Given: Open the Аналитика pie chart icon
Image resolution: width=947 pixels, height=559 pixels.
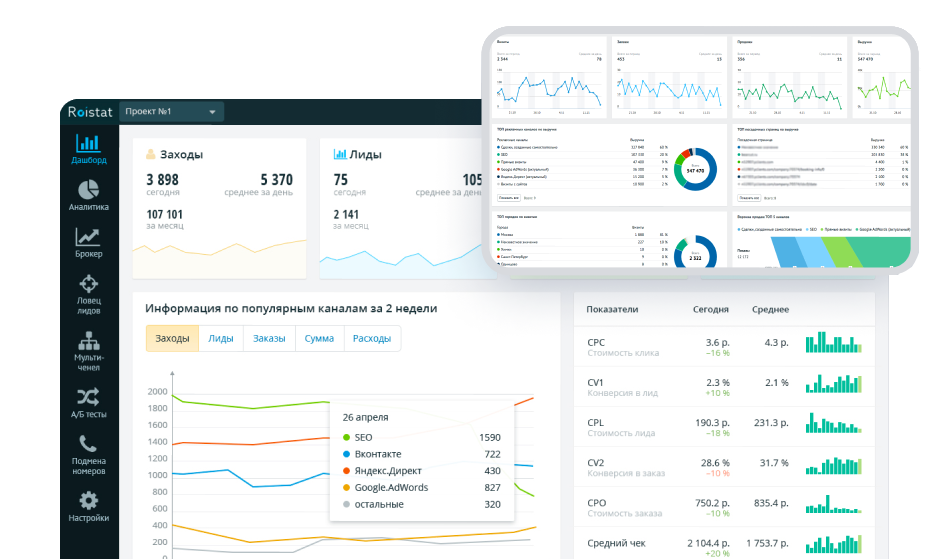Looking at the screenshot, I should point(88,190).
